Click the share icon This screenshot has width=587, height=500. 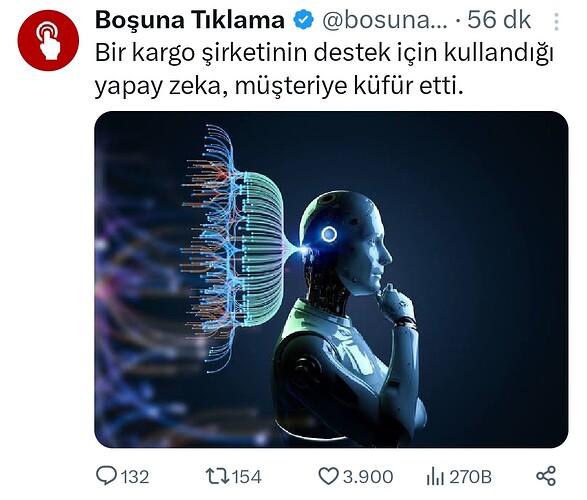coord(546,476)
